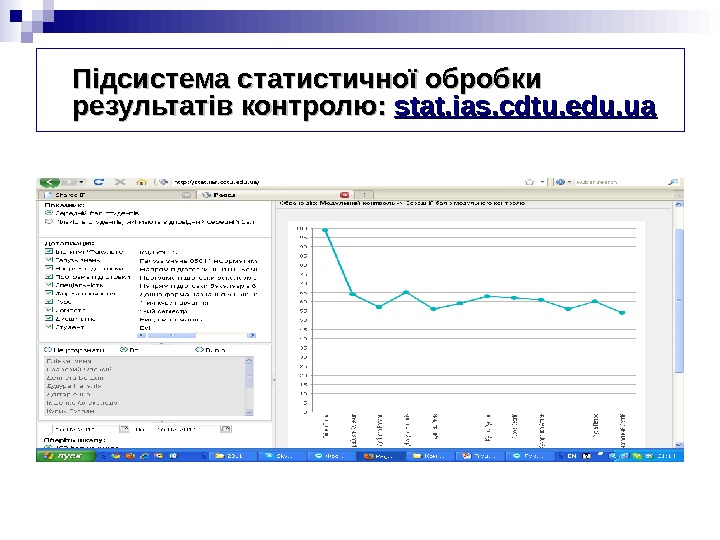
Task: Open the Windows 'пуск' Start button
Action: point(67,456)
